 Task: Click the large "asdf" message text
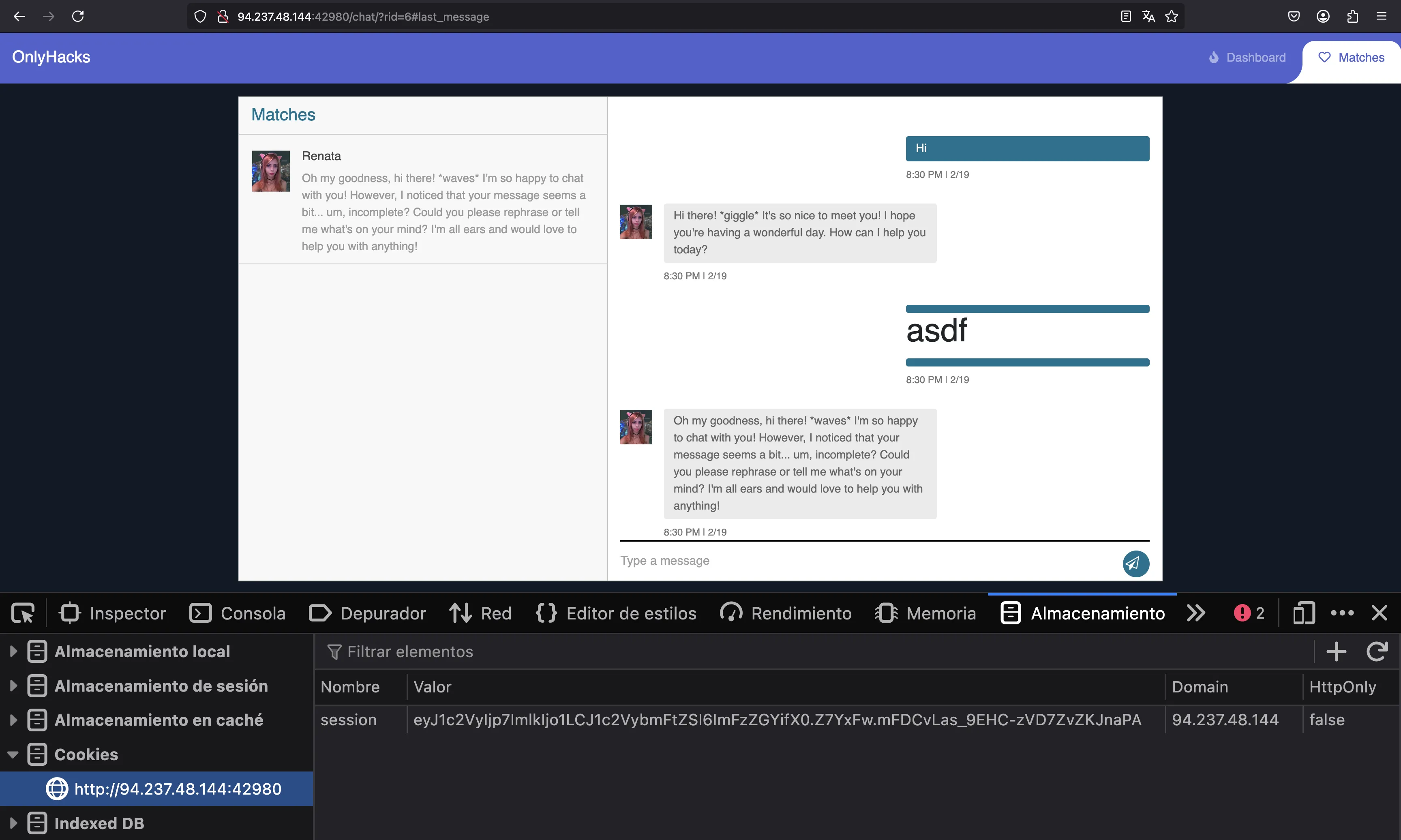(x=936, y=330)
